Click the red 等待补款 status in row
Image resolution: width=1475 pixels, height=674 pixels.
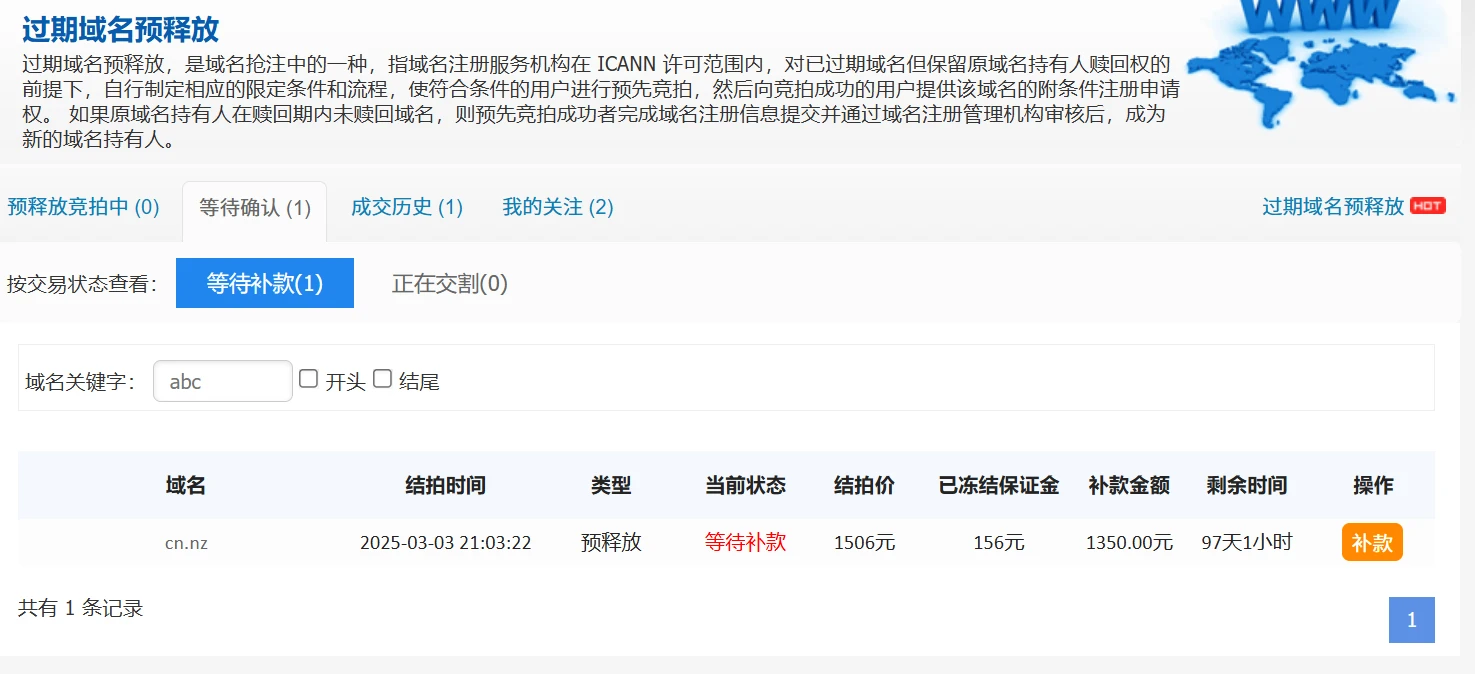coord(745,543)
